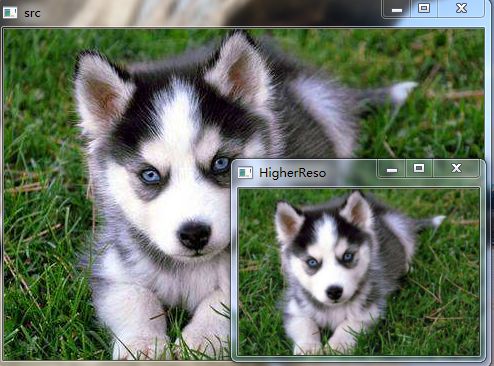The image size is (494, 366).
Task: Maximize the HigherReso window
Action: pos(419,168)
